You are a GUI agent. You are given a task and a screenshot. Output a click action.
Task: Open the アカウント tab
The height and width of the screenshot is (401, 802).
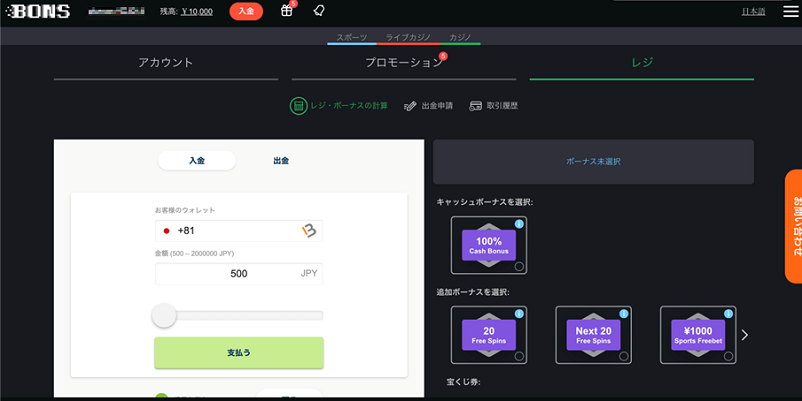(x=166, y=64)
